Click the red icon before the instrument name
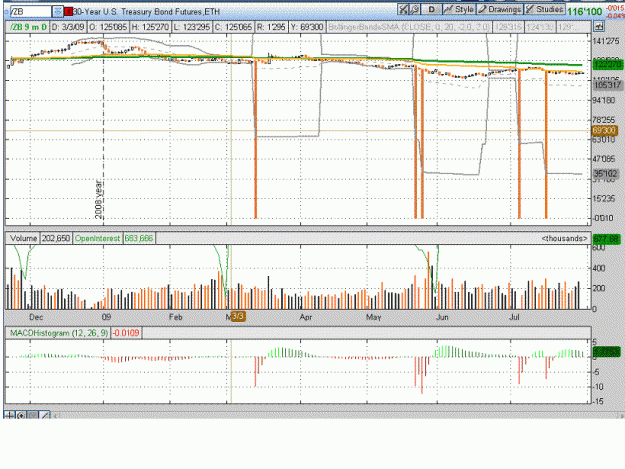Screen dimensions: 625x469 69,12
